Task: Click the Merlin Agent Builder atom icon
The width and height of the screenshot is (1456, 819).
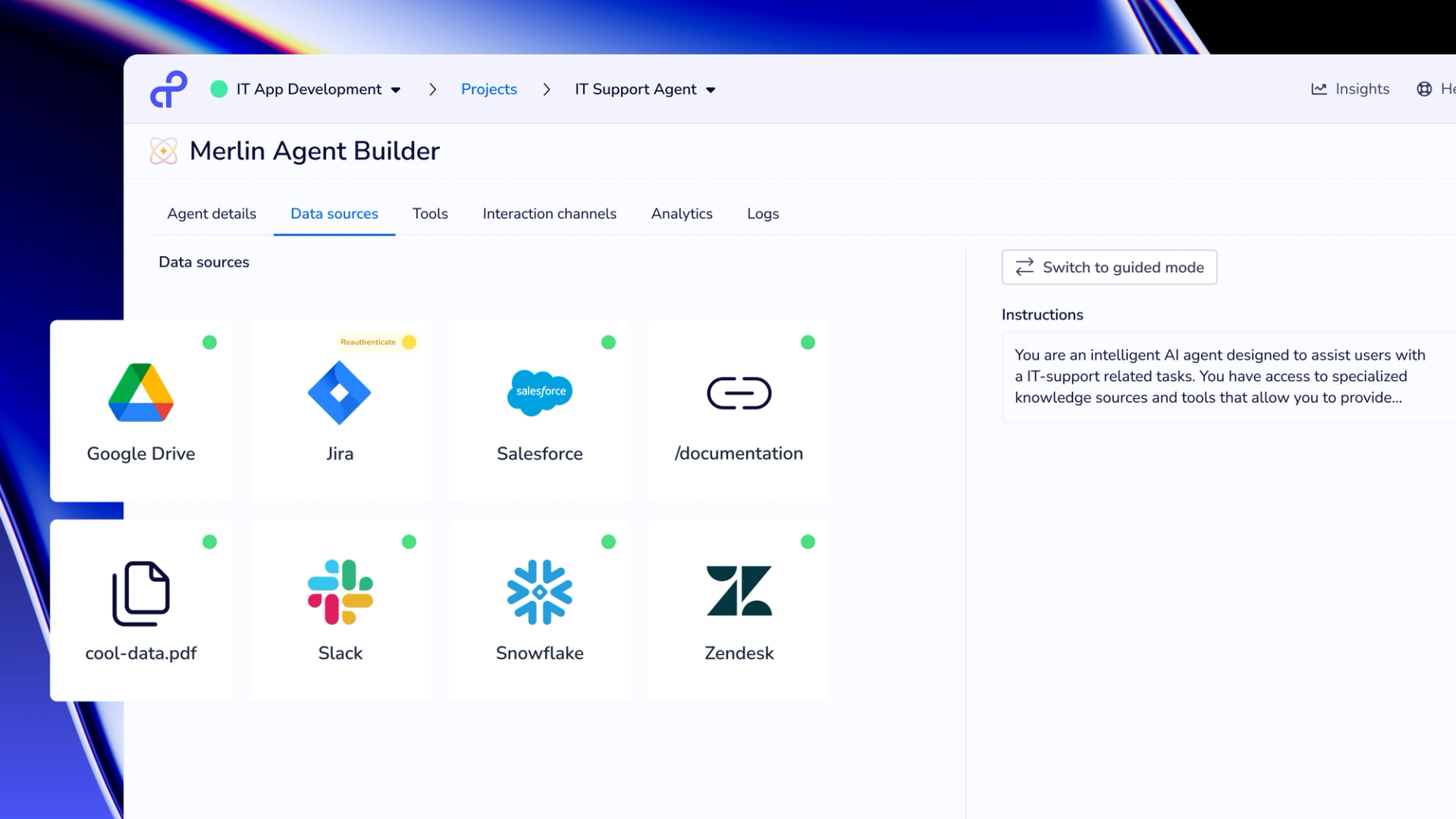Action: click(x=163, y=151)
